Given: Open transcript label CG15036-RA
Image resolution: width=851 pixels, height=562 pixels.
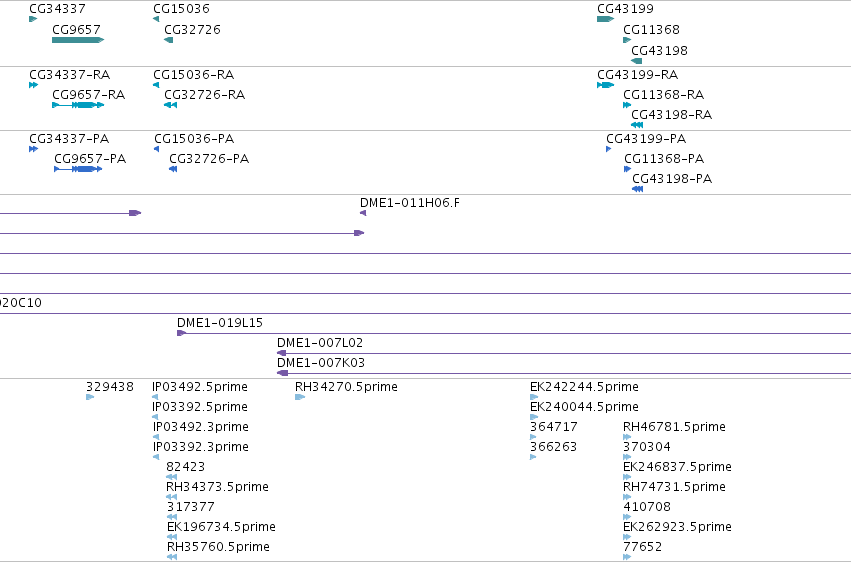Looking at the screenshot, I should click(194, 75).
